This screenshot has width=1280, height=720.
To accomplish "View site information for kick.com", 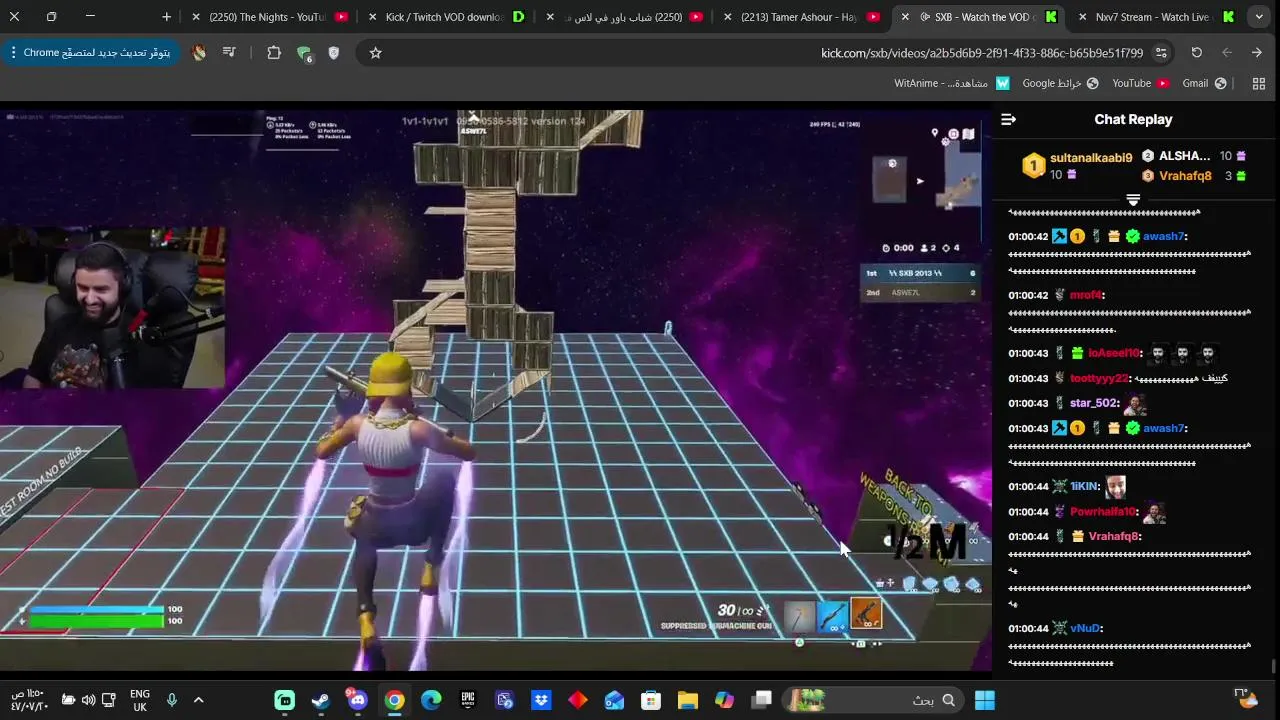I will tap(1161, 53).
